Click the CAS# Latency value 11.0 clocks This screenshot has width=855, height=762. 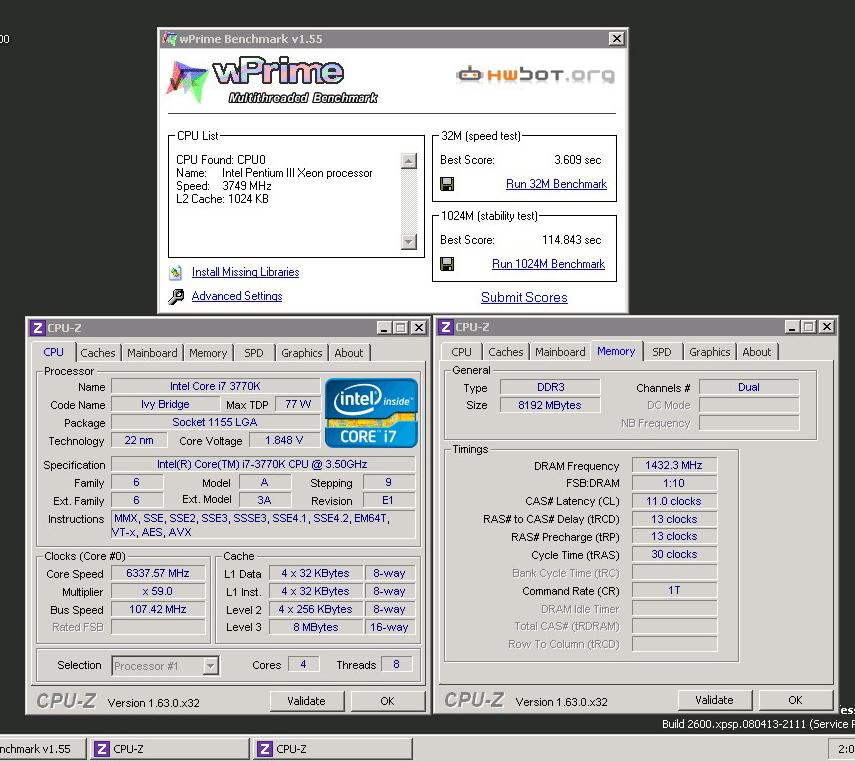[674, 502]
